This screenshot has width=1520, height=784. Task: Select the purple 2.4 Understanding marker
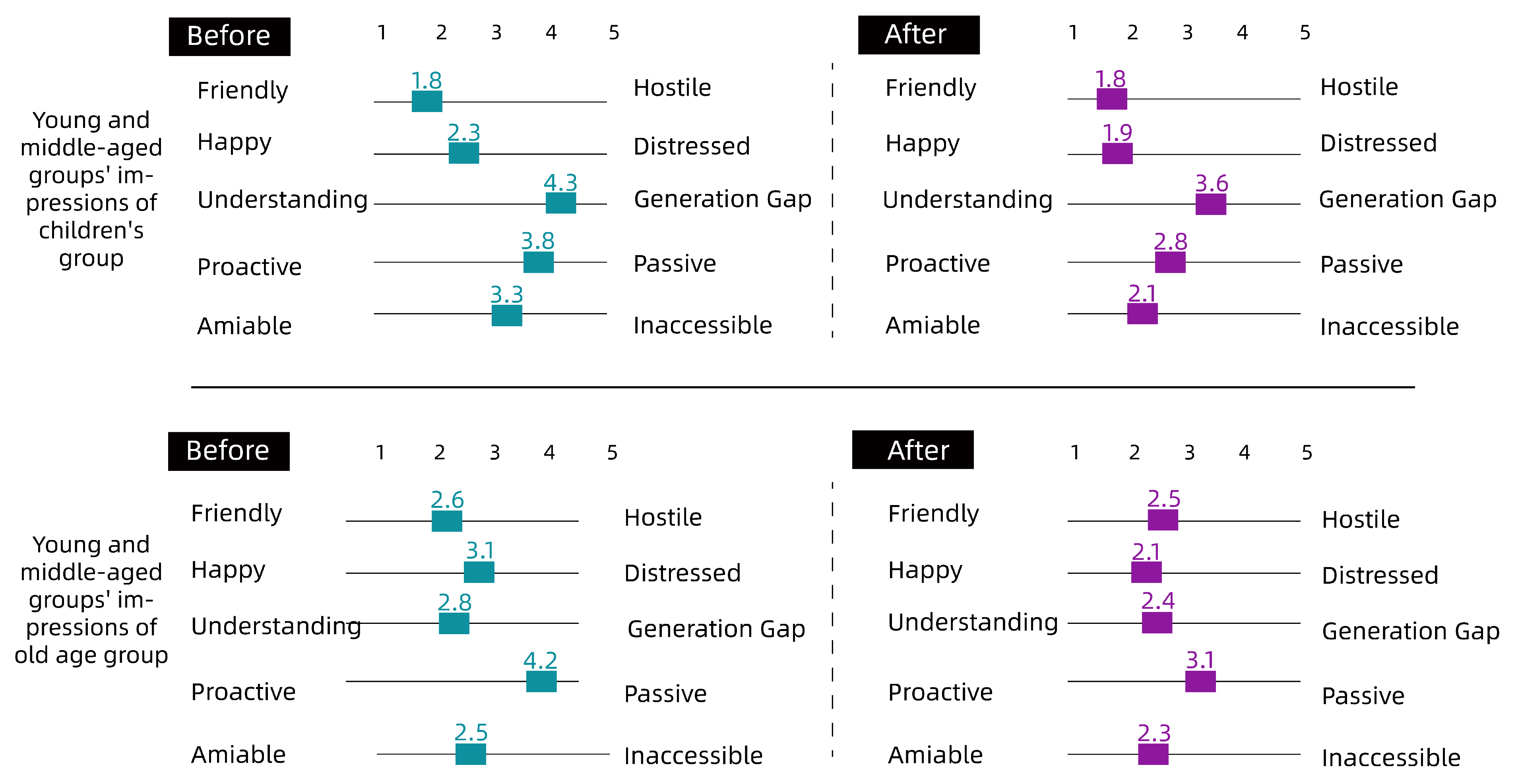[1157, 622]
